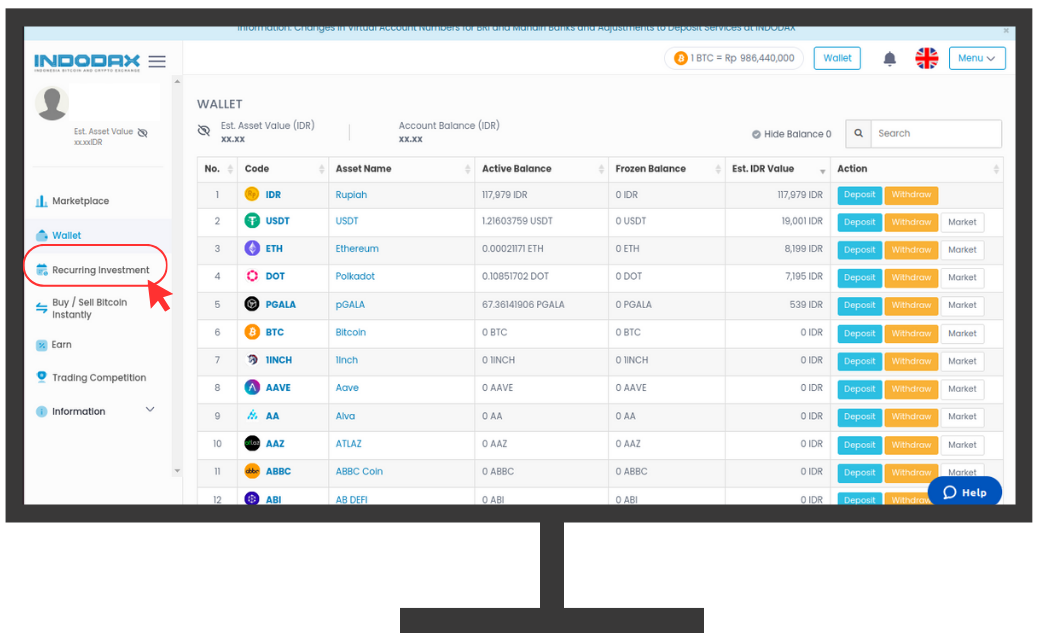Image resolution: width=1039 pixels, height=633 pixels.
Task: Click the profile avatar picture
Action: click(x=52, y=103)
